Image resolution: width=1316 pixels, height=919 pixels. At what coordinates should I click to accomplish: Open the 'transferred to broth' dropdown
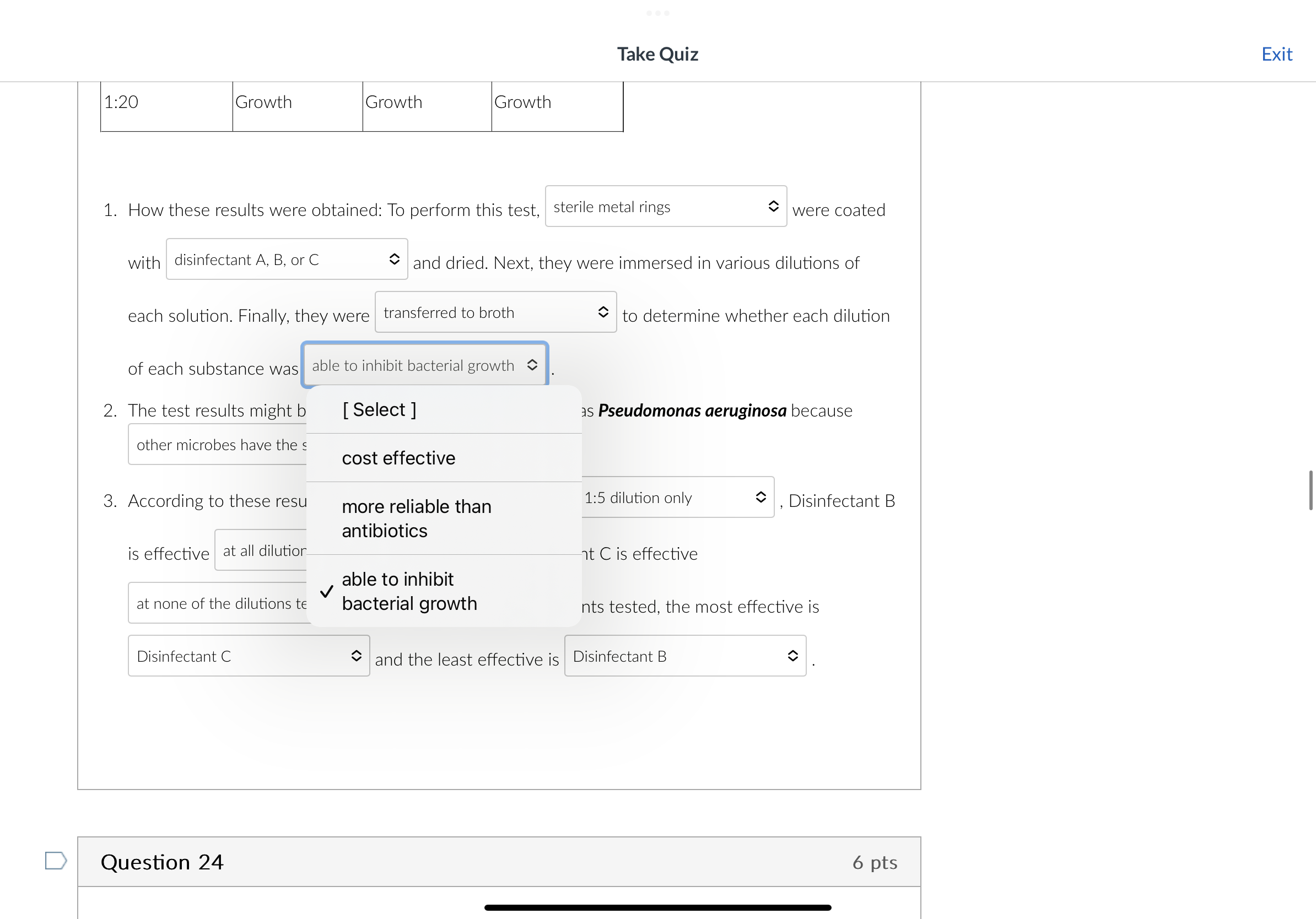pyautogui.click(x=495, y=312)
